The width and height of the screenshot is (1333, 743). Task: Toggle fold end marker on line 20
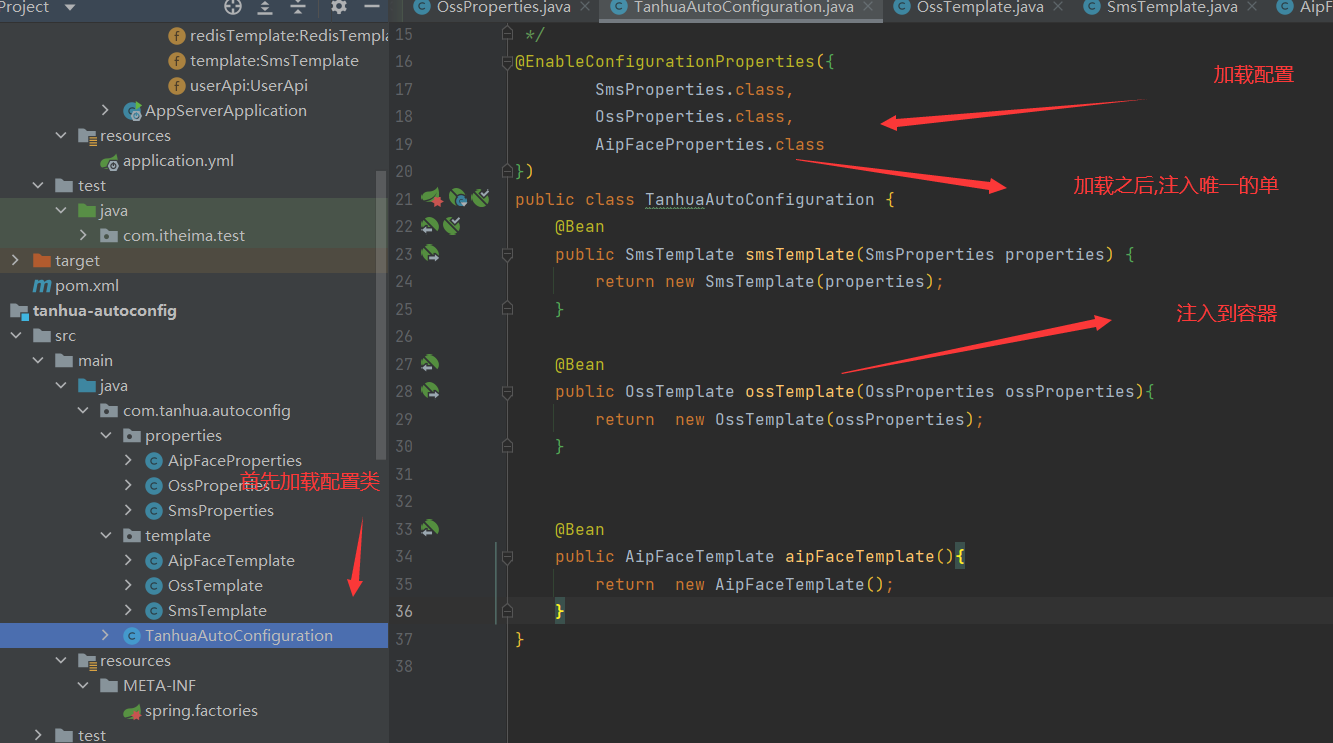(507, 172)
